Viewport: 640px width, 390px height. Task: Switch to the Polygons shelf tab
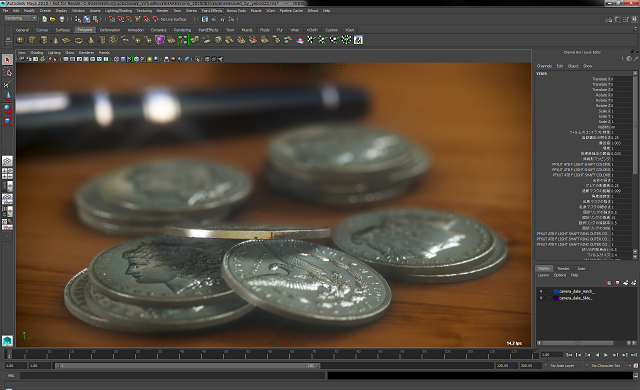tap(85, 30)
